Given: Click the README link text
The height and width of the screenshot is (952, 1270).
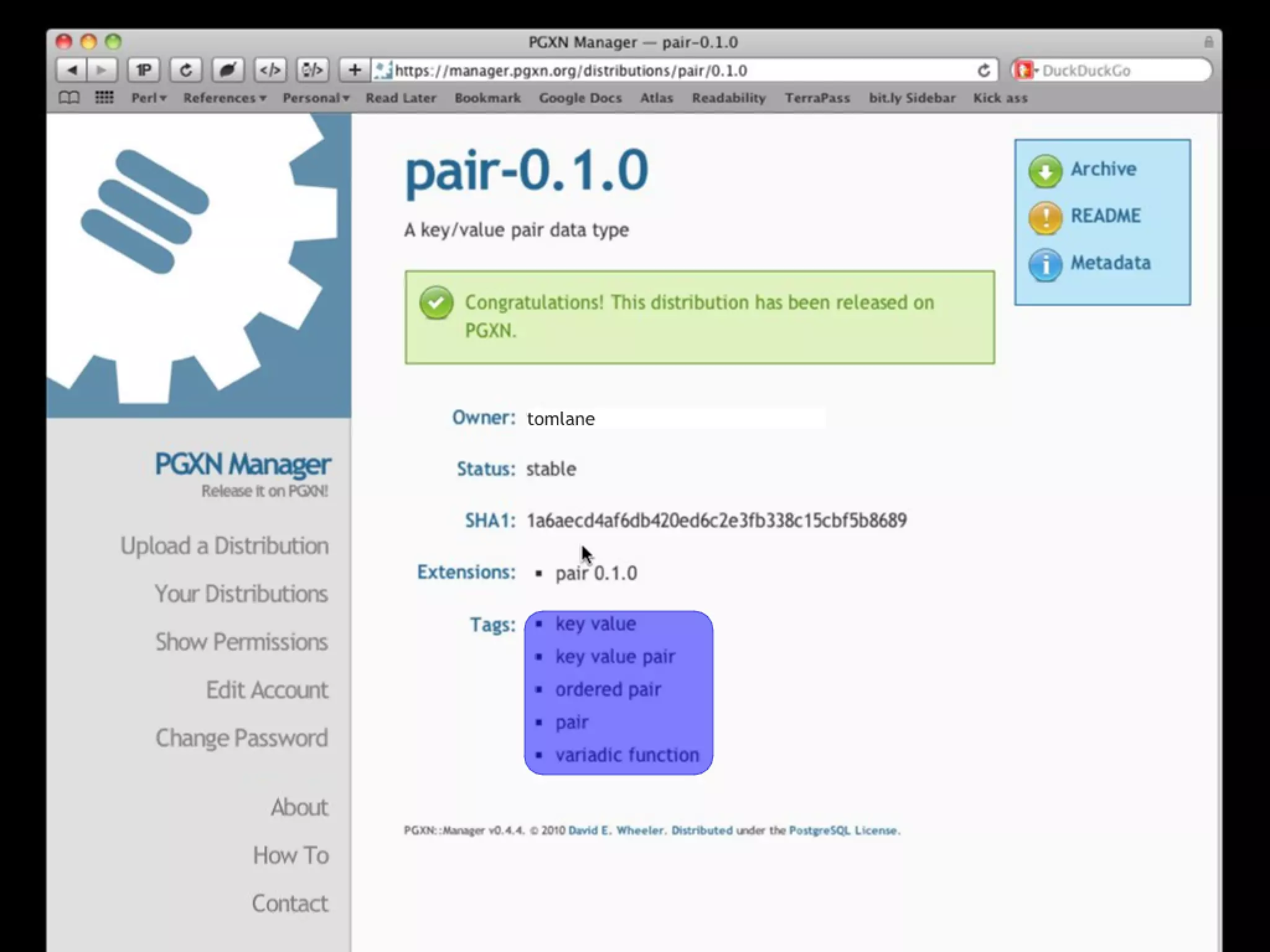Looking at the screenshot, I should click(1106, 216).
